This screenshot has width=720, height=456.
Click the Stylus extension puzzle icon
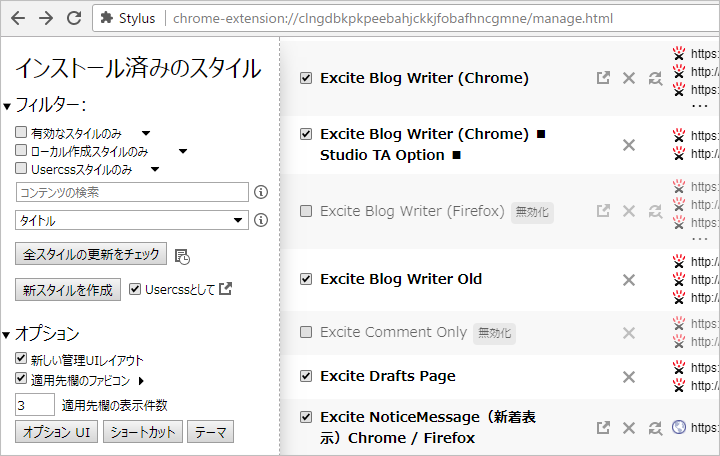pos(107,18)
